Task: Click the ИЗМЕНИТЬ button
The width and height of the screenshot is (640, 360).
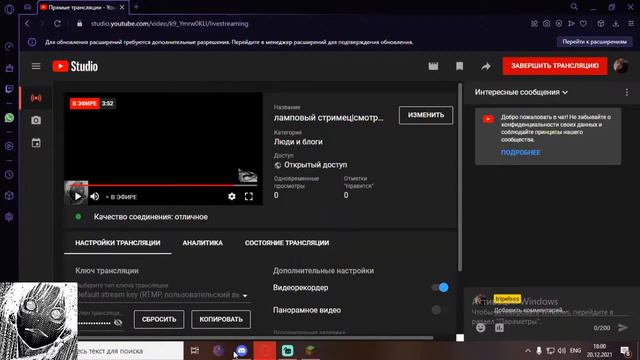Action: tap(426, 115)
